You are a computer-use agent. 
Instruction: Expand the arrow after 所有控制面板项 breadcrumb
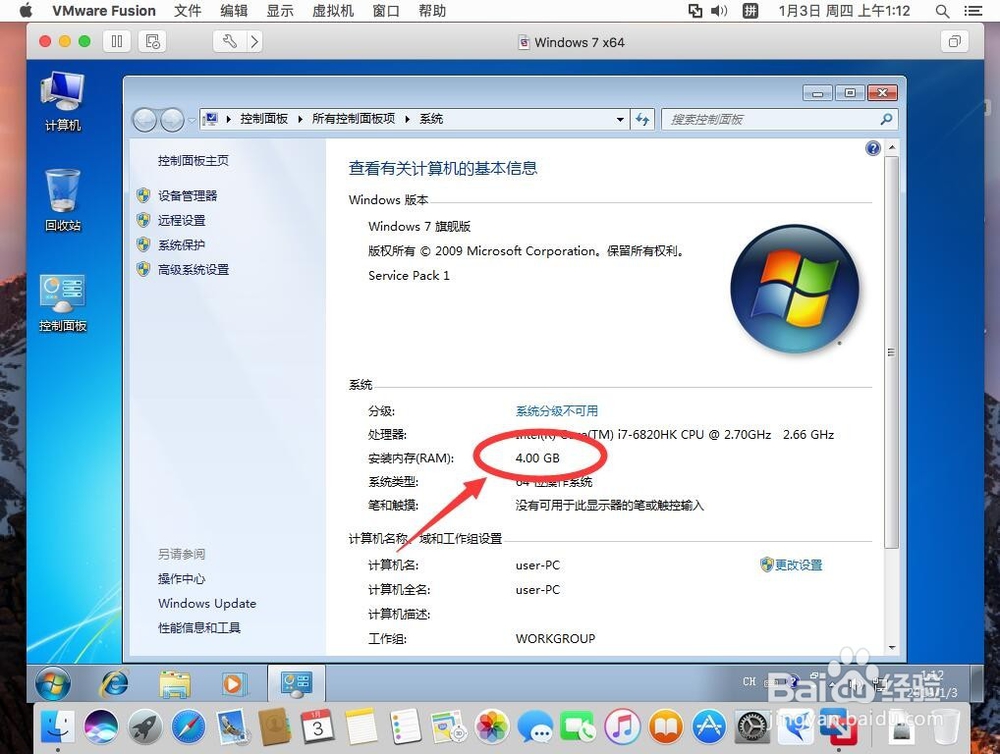[x=407, y=119]
